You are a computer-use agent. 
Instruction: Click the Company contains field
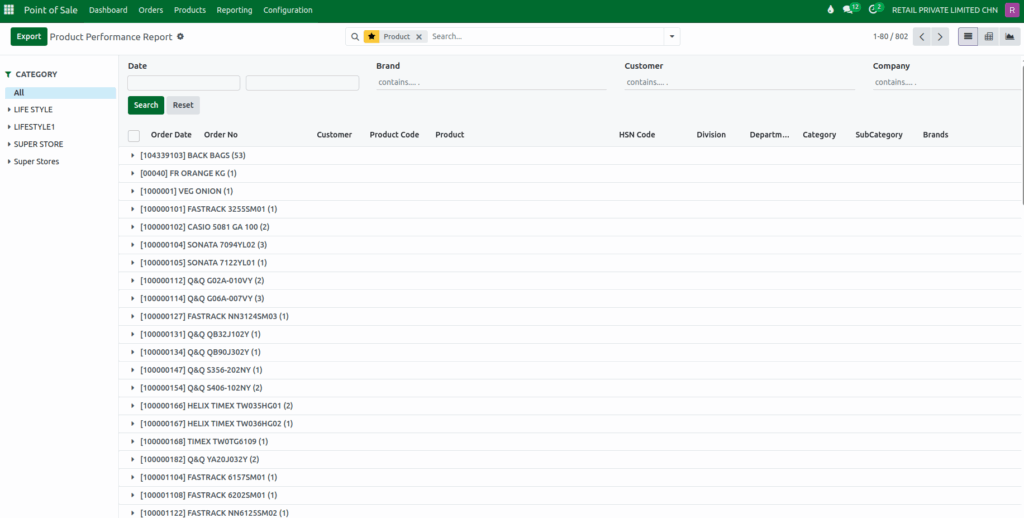coord(947,82)
